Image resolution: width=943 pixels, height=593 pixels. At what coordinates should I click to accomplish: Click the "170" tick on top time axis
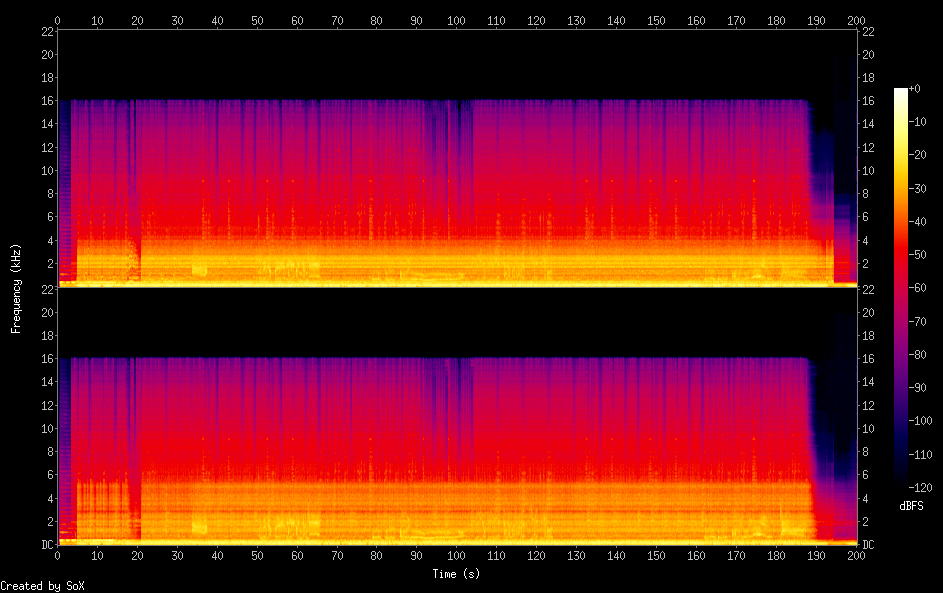[736, 21]
